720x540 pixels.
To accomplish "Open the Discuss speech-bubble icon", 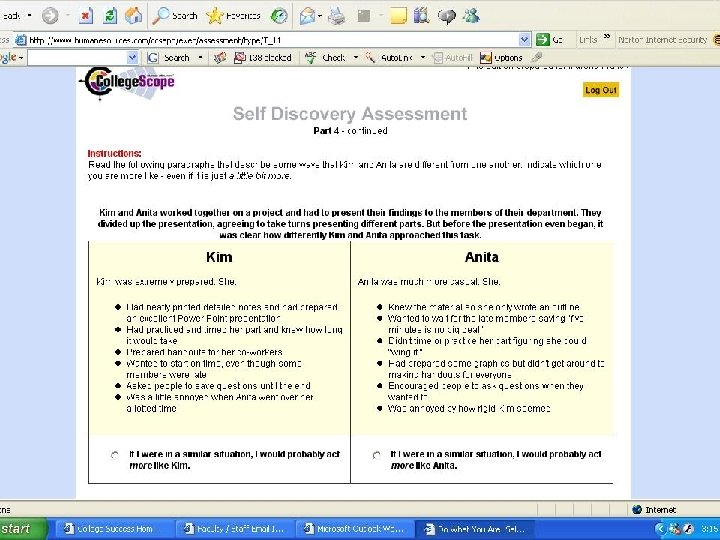I will tap(446, 17).
